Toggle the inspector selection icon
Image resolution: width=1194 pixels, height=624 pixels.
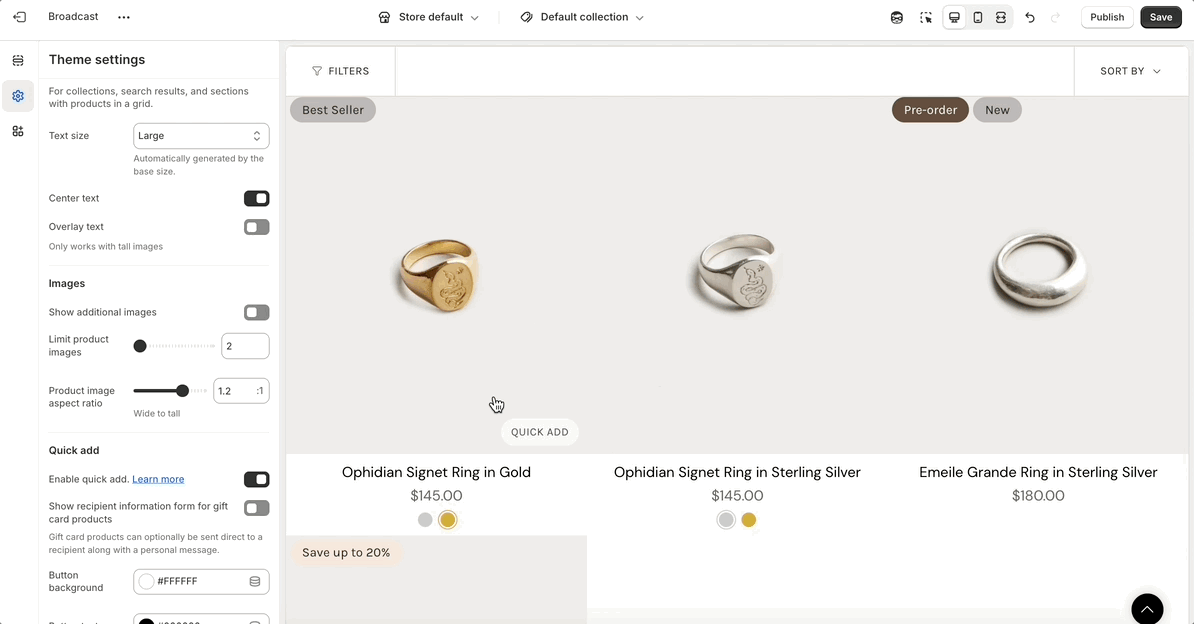(x=926, y=17)
